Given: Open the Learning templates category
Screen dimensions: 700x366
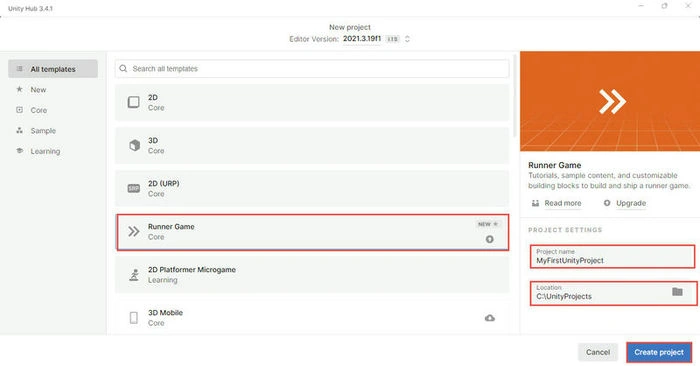Looking at the screenshot, I should tap(45, 151).
